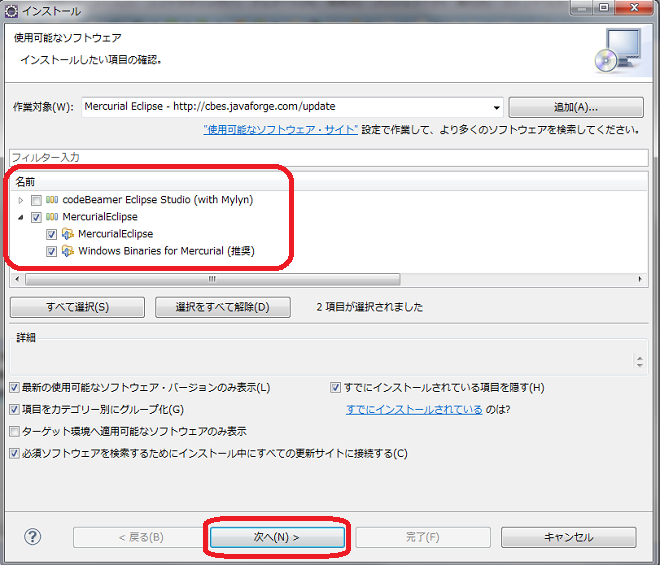Enable ターゲット環境へ適用可能なソフトウェアのみ表示 checkbox
Screen dimensions: 660x565
tap(14, 432)
